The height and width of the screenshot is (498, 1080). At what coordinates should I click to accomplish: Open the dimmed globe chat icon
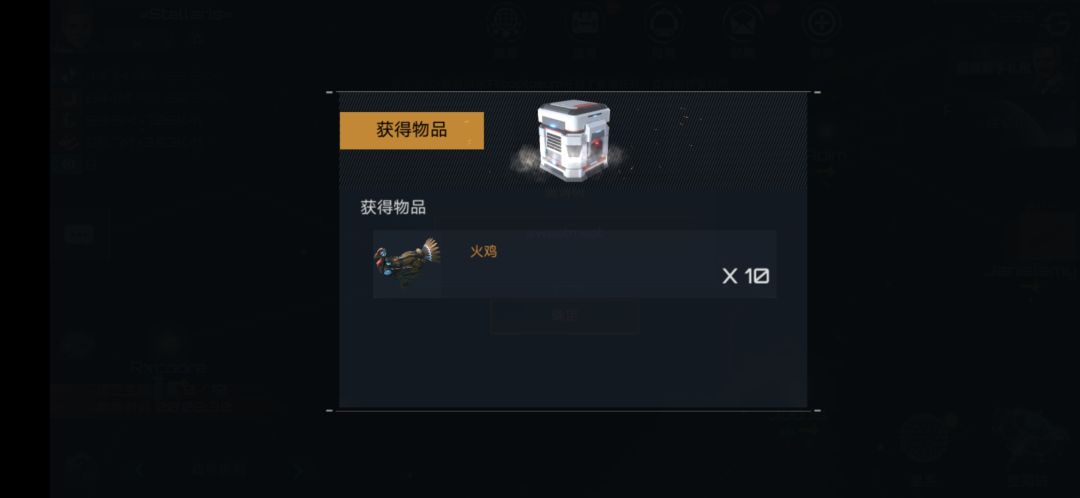506,23
